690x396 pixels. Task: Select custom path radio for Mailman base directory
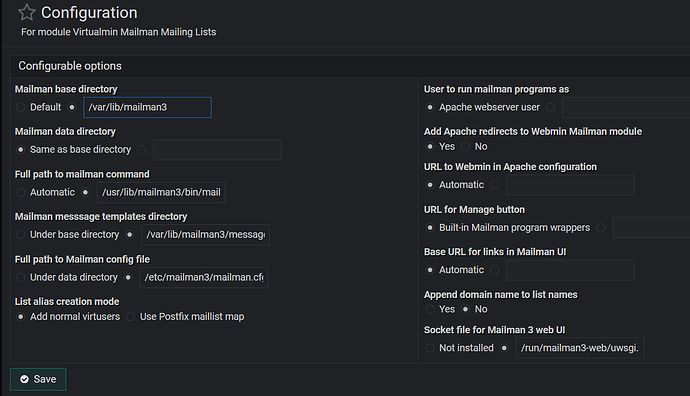[72, 107]
